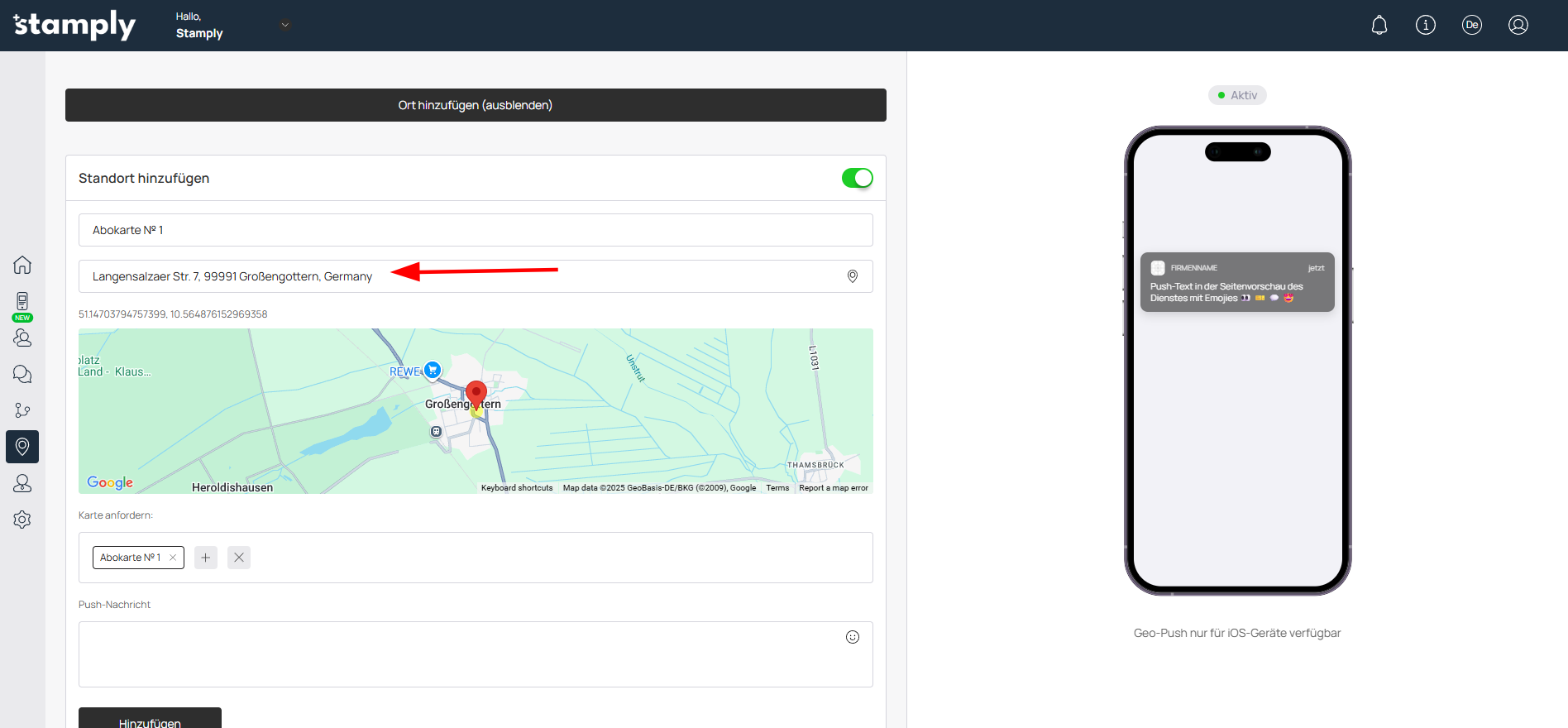Toggle the Standort hinzufügen switch
The height and width of the screenshot is (728, 1568).
[857, 178]
